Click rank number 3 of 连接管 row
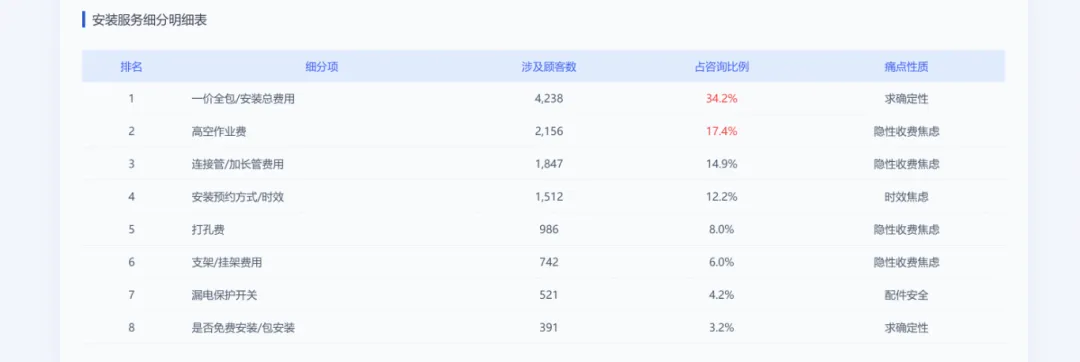The width and height of the screenshot is (1080, 362). (x=131, y=164)
